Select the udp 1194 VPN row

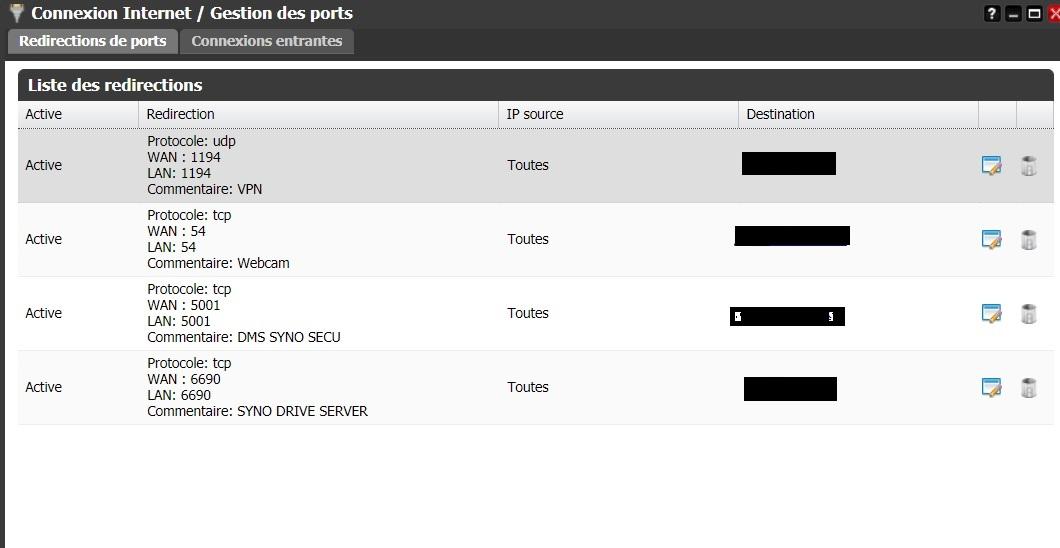320,166
